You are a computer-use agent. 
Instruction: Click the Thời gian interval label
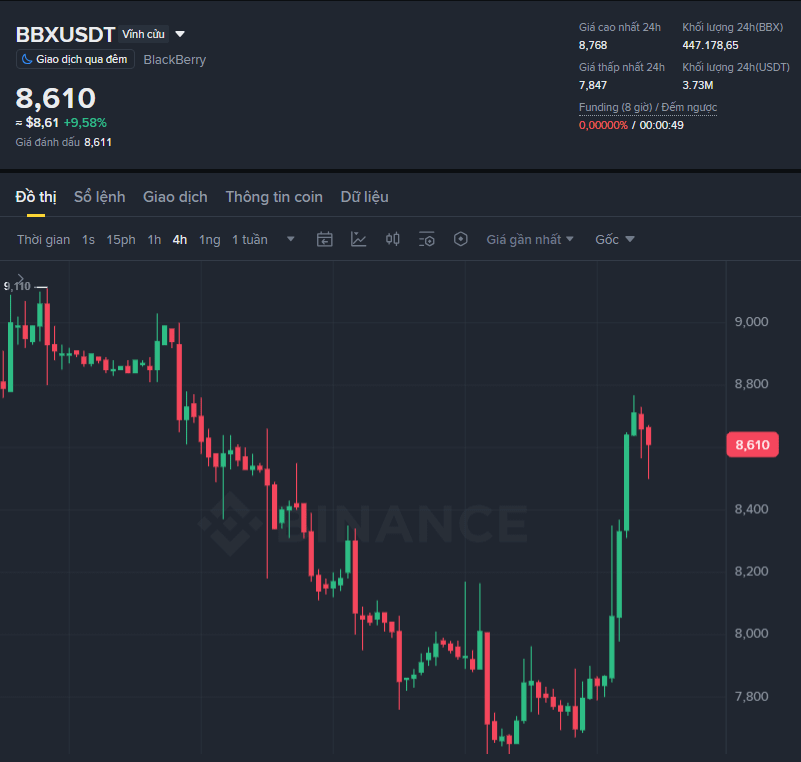tap(43, 240)
